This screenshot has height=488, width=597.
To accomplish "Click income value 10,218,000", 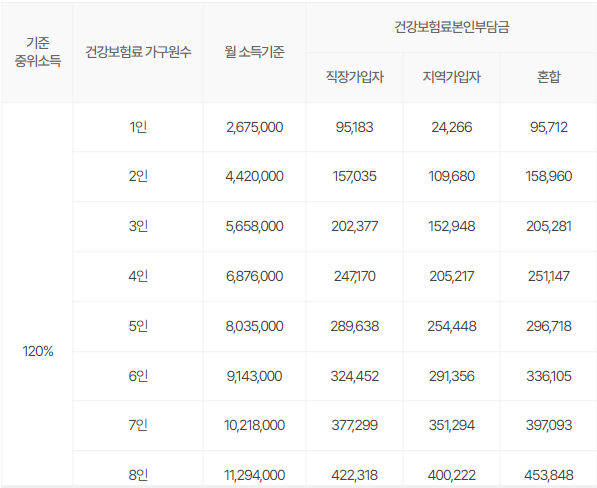I will pyautogui.click(x=254, y=425).
